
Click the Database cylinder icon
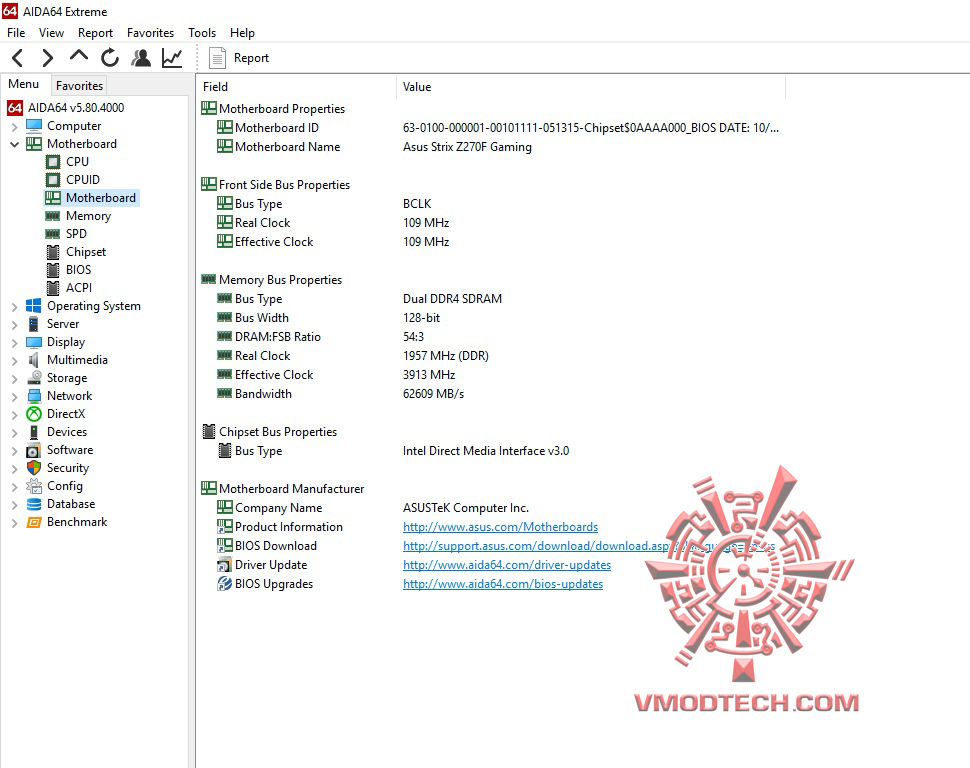33,504
